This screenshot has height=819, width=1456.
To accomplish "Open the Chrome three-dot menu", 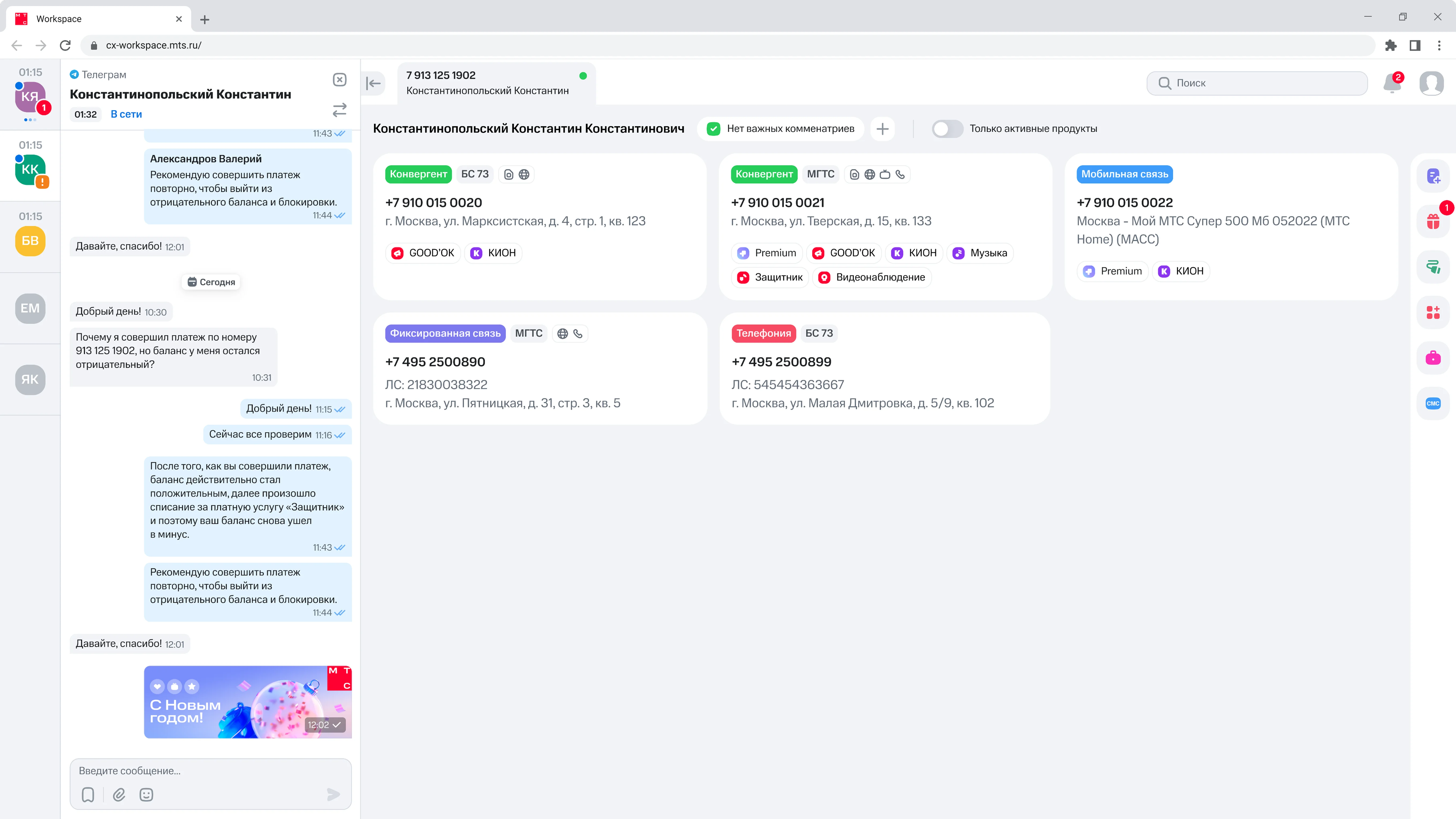I will pos(1439,45).
